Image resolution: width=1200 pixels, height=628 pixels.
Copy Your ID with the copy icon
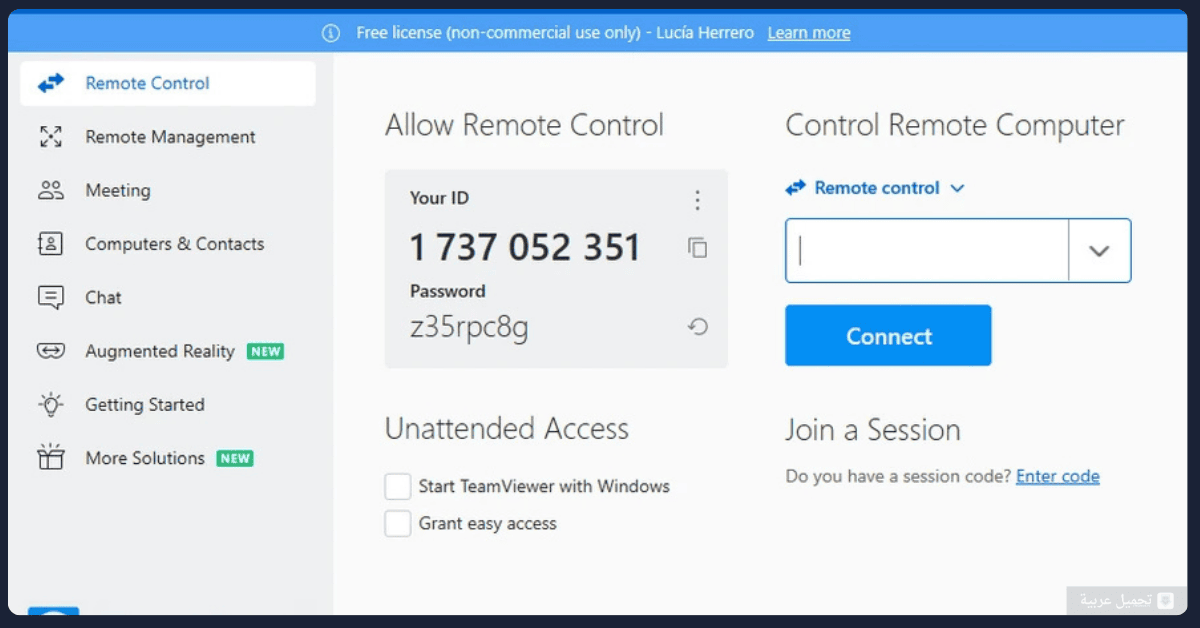(697, 247)
